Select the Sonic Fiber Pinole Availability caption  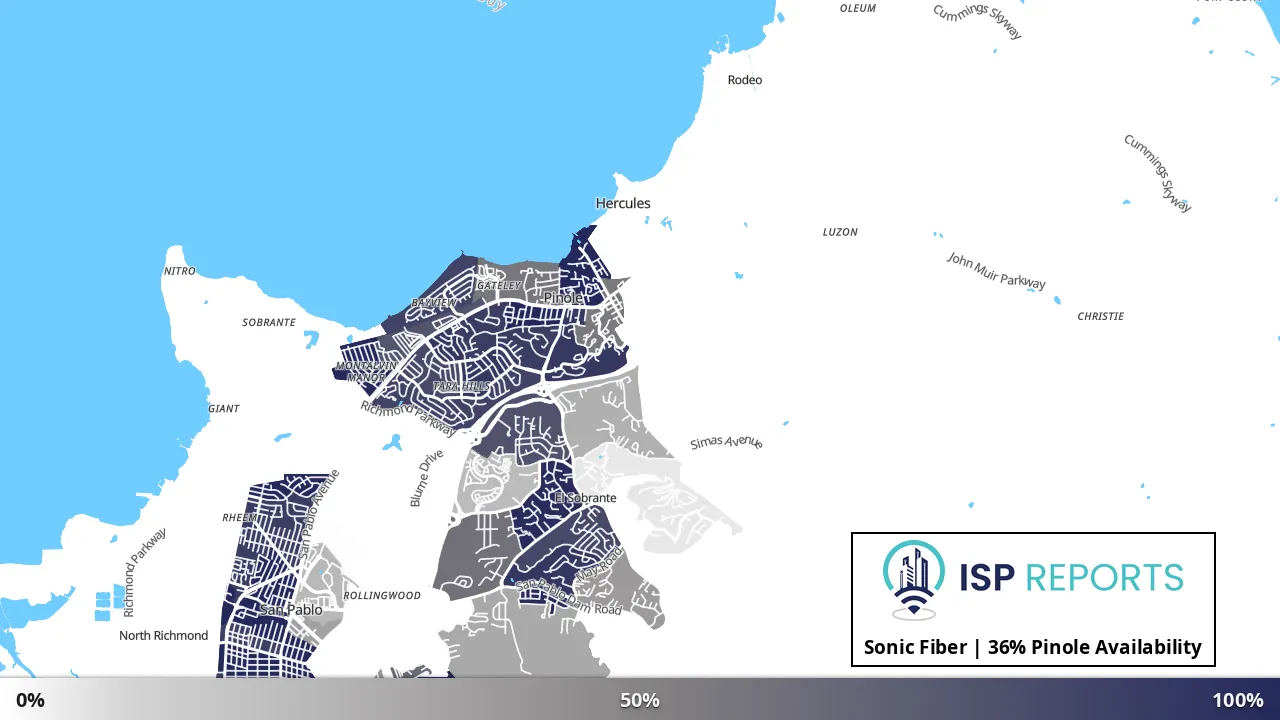[1033, 647]
